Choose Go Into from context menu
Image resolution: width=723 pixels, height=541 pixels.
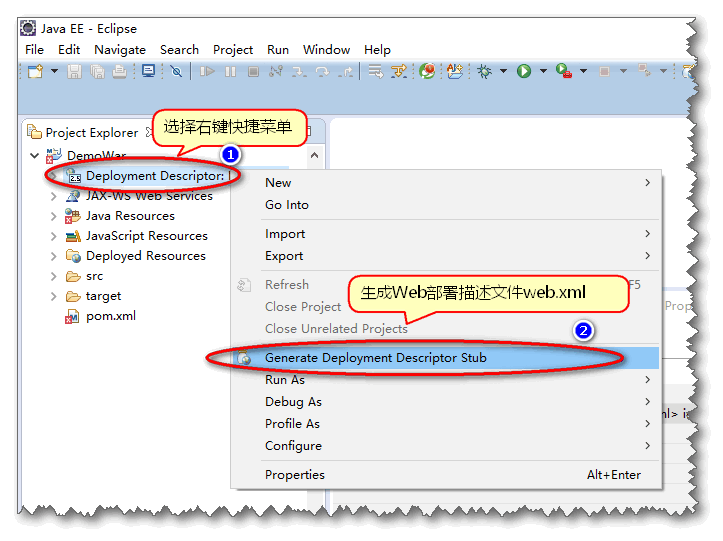coord(446,205)
